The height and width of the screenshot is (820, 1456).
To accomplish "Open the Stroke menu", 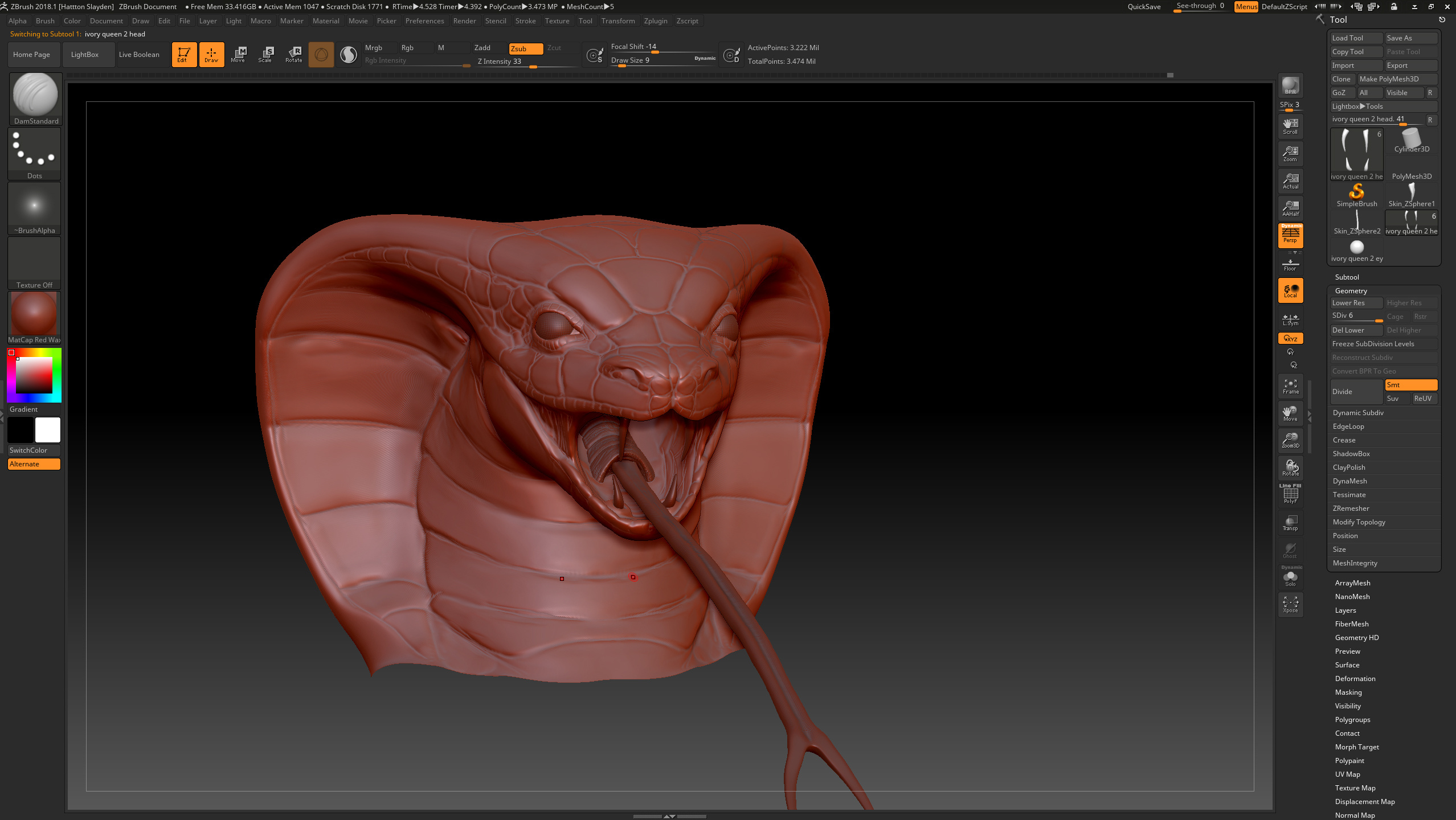I will [x=525, y=21].
